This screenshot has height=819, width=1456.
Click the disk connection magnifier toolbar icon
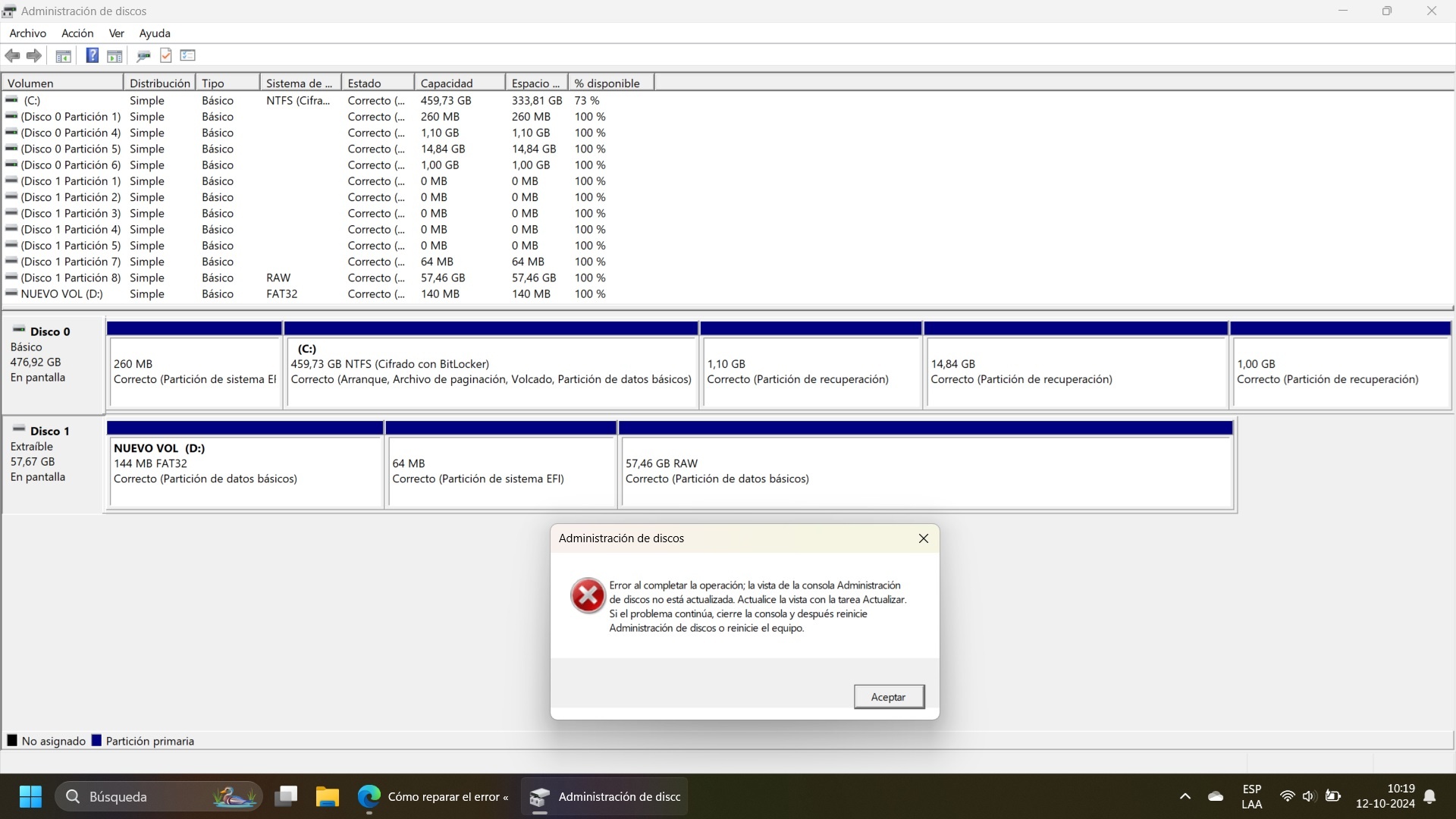pos(143,55)
